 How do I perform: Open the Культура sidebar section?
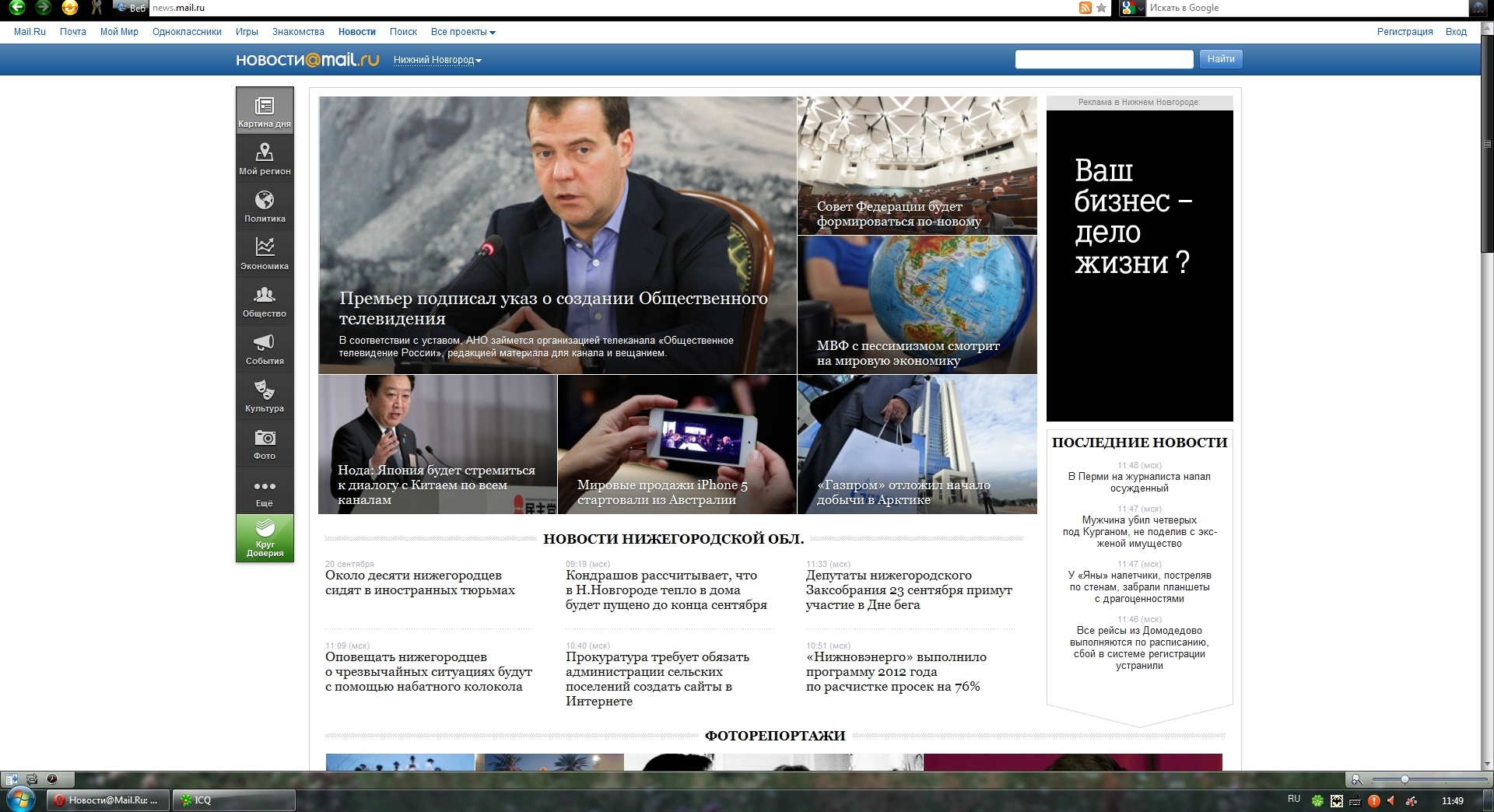point(265,395)
